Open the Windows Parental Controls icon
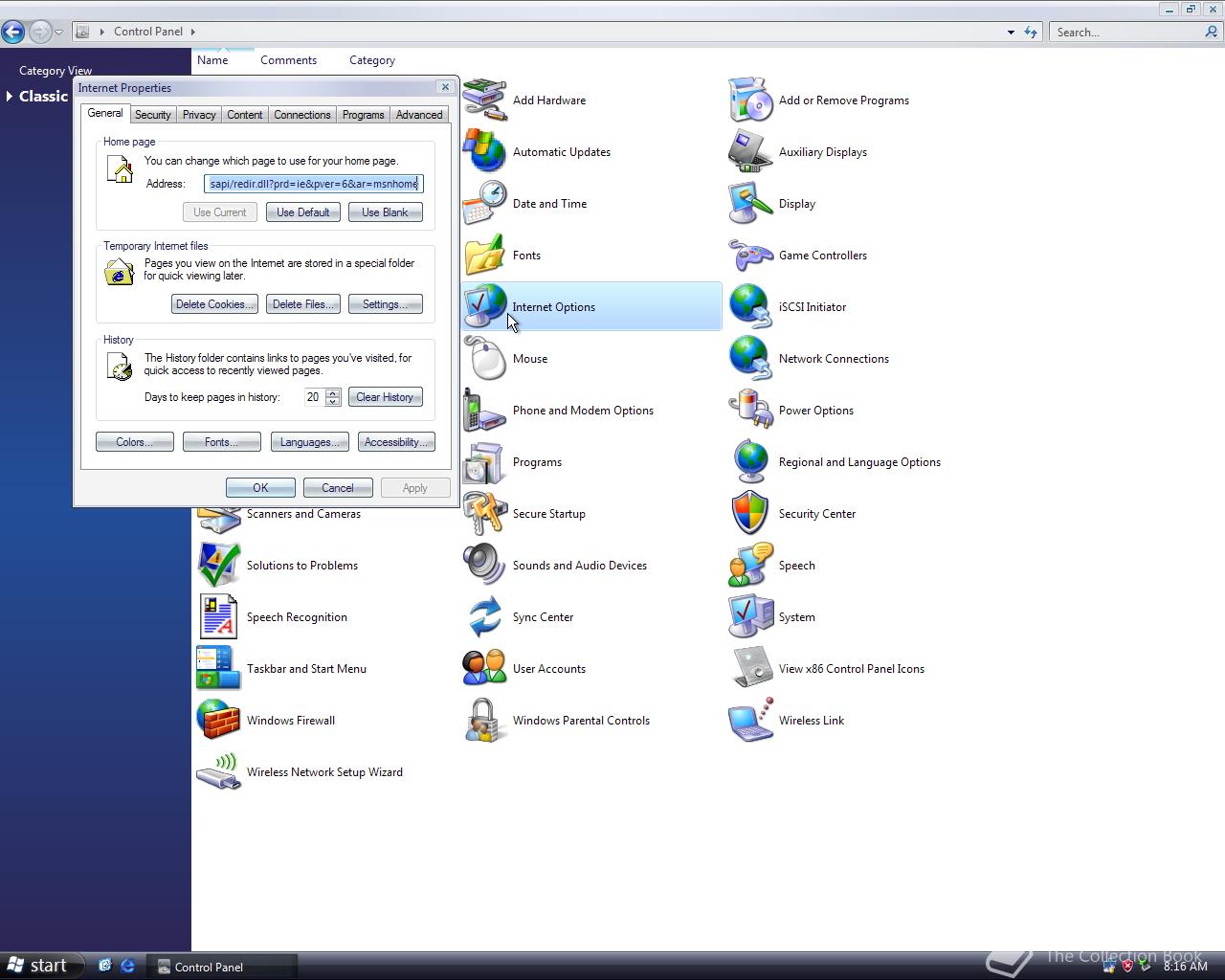 tap(484, 720)
